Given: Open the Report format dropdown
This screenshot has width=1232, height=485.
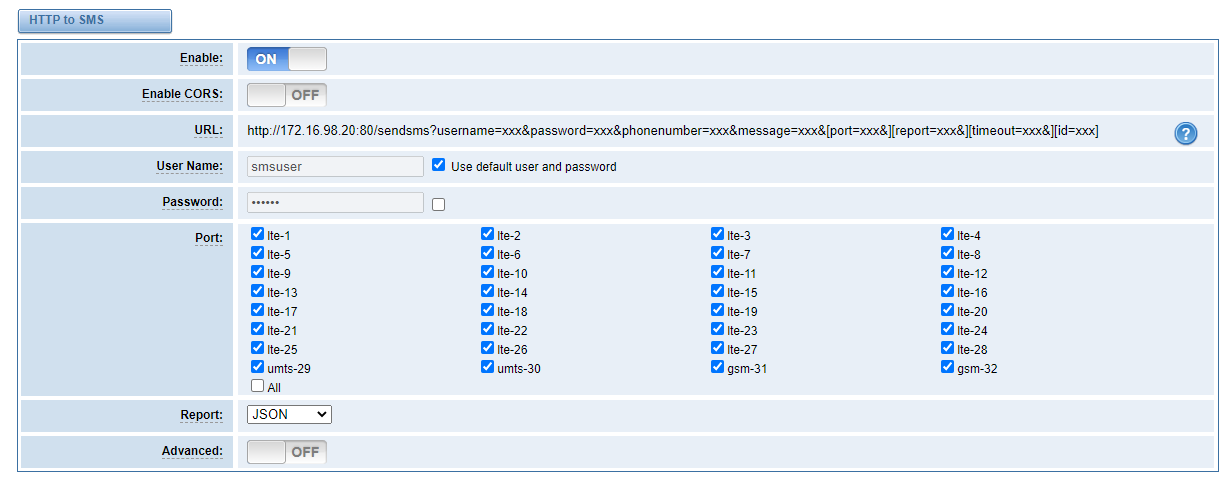Looking at the screenshot, I should pos(289,414).
